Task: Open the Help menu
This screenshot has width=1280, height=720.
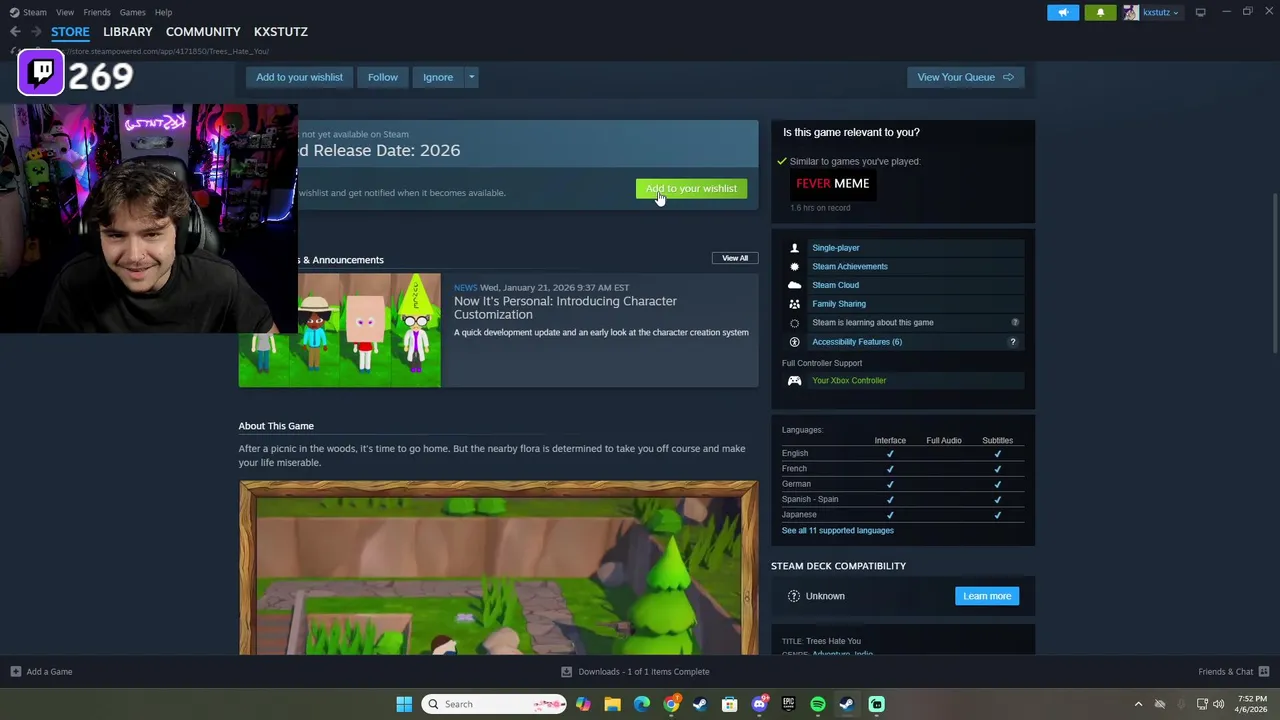Action: click(163, 12)
